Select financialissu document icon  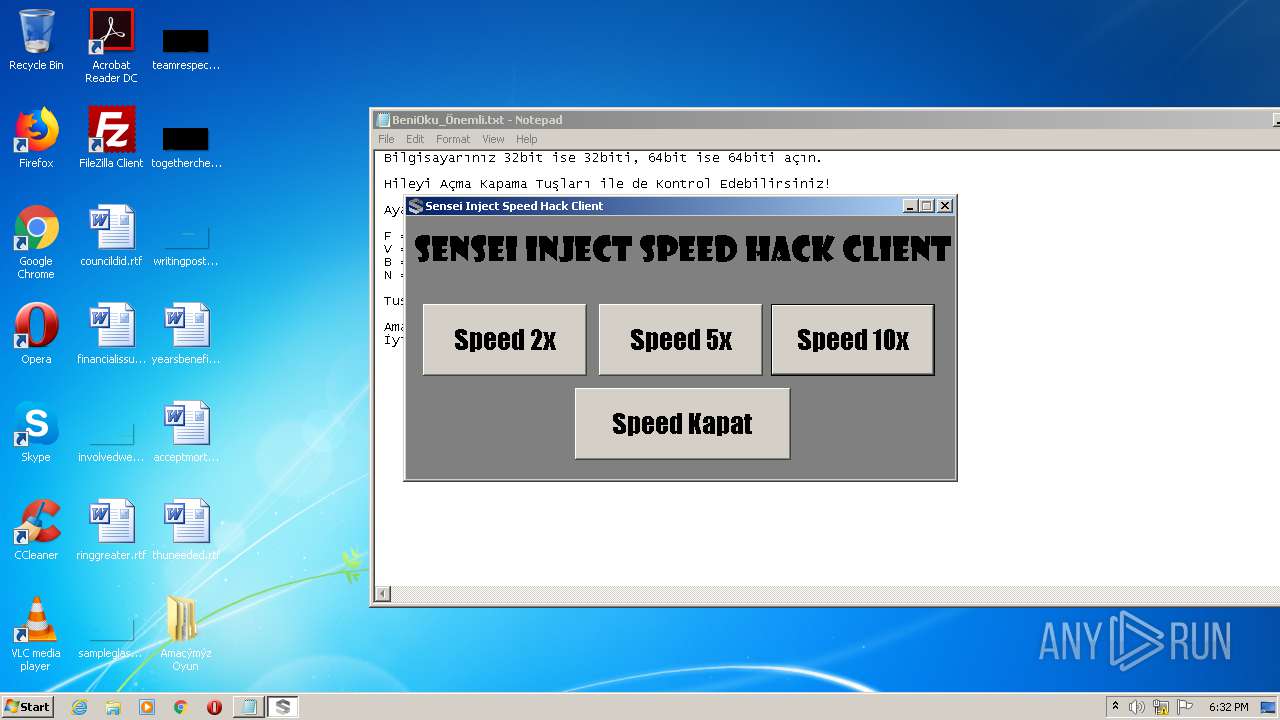111,334
